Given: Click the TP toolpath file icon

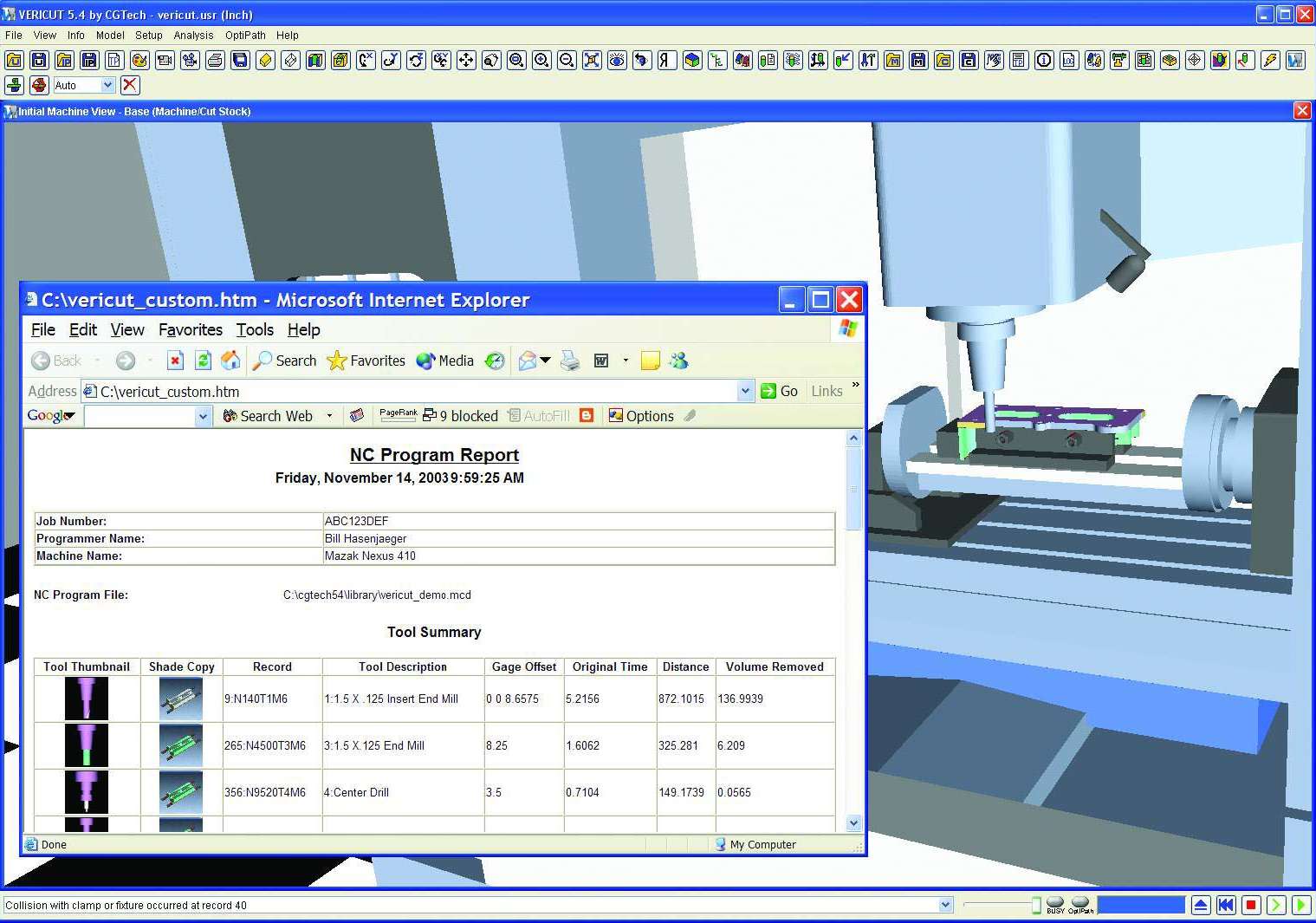Looking at the screenshot, I should (114, 60).
